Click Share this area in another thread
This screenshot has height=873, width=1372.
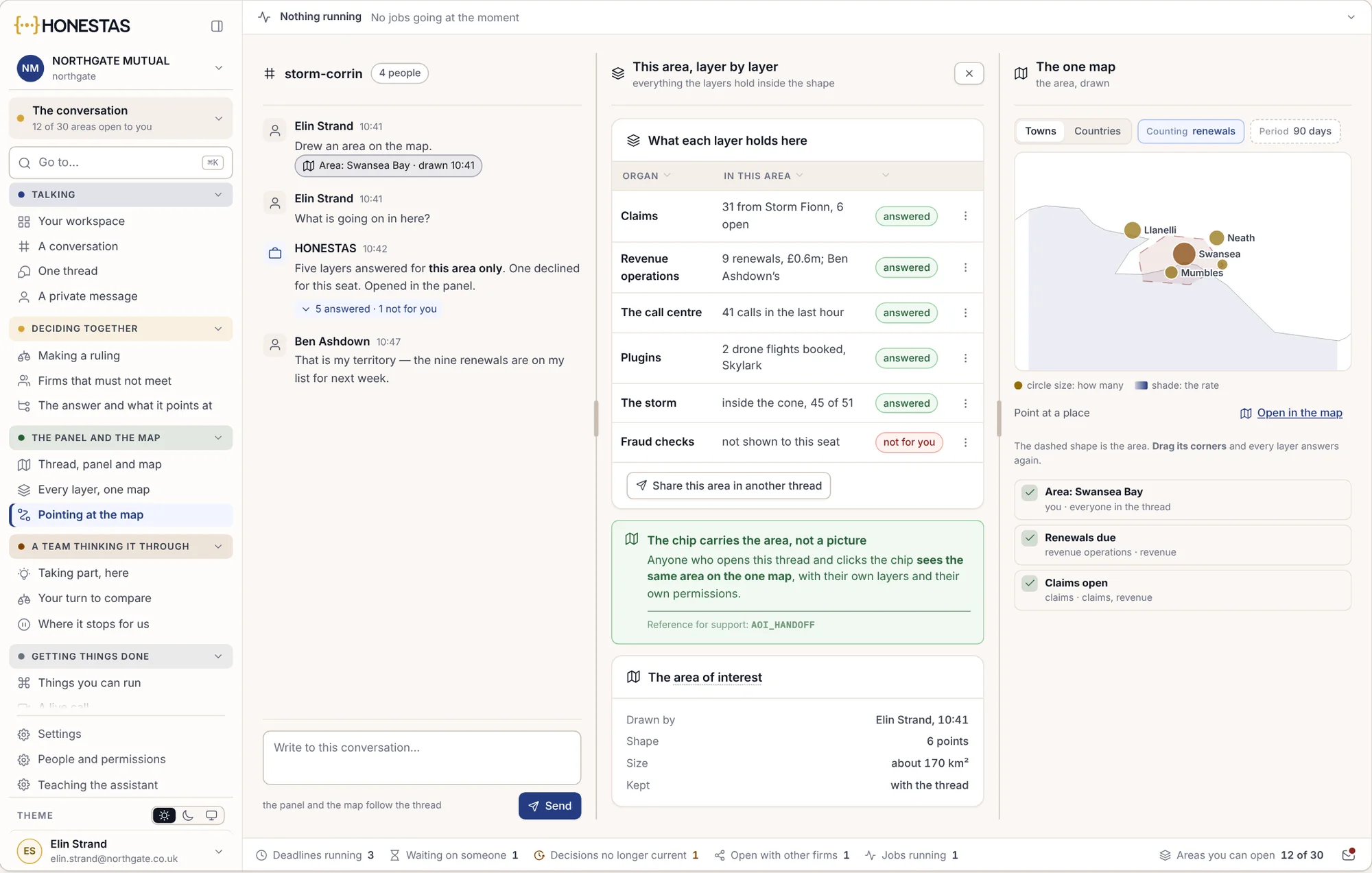click(728, 486)
